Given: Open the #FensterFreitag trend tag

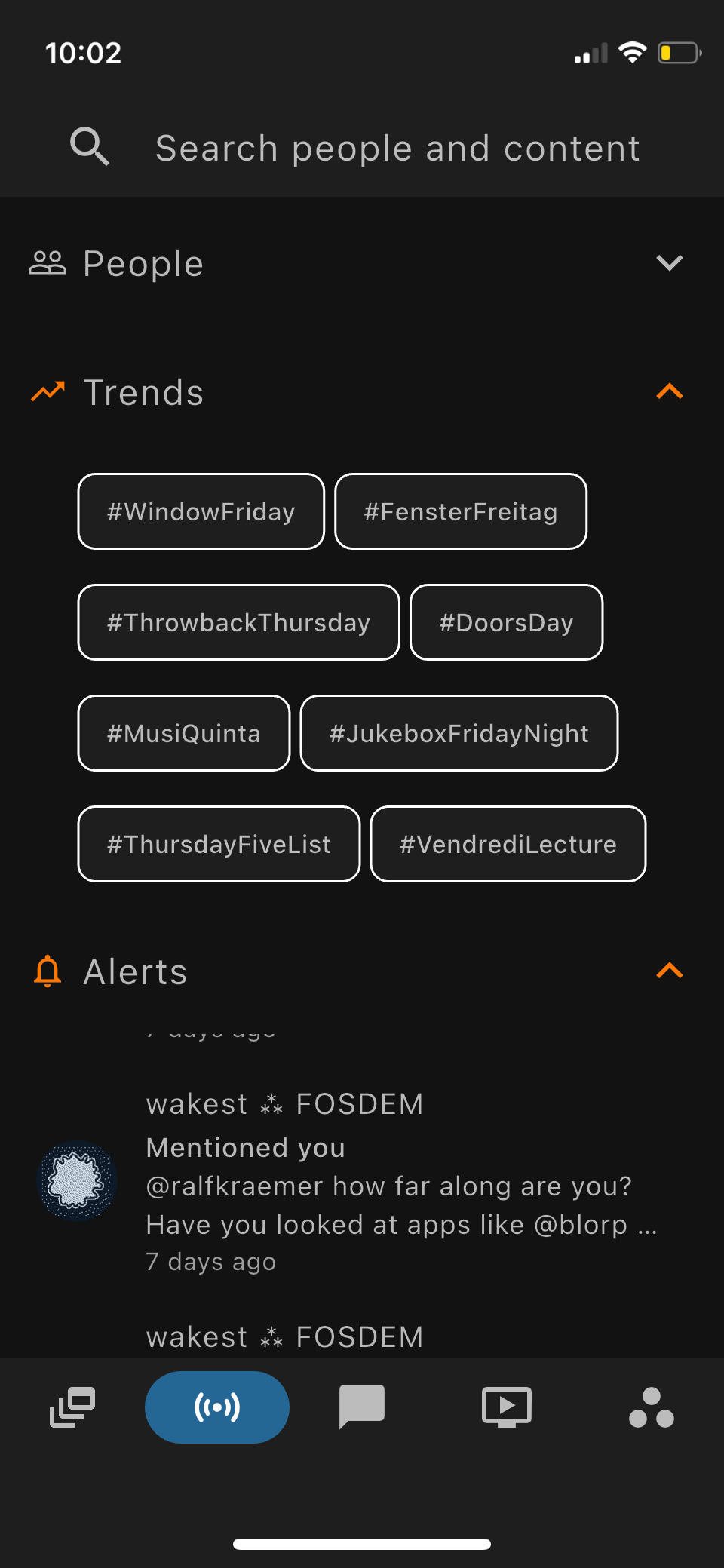Looking at the screenshot, I should click(x=461, y=511).
